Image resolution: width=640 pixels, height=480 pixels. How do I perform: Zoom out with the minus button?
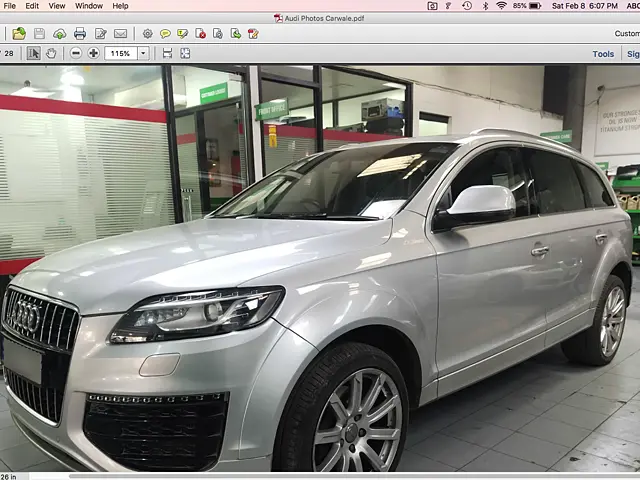pyautogui.click(x=76, y=53)
